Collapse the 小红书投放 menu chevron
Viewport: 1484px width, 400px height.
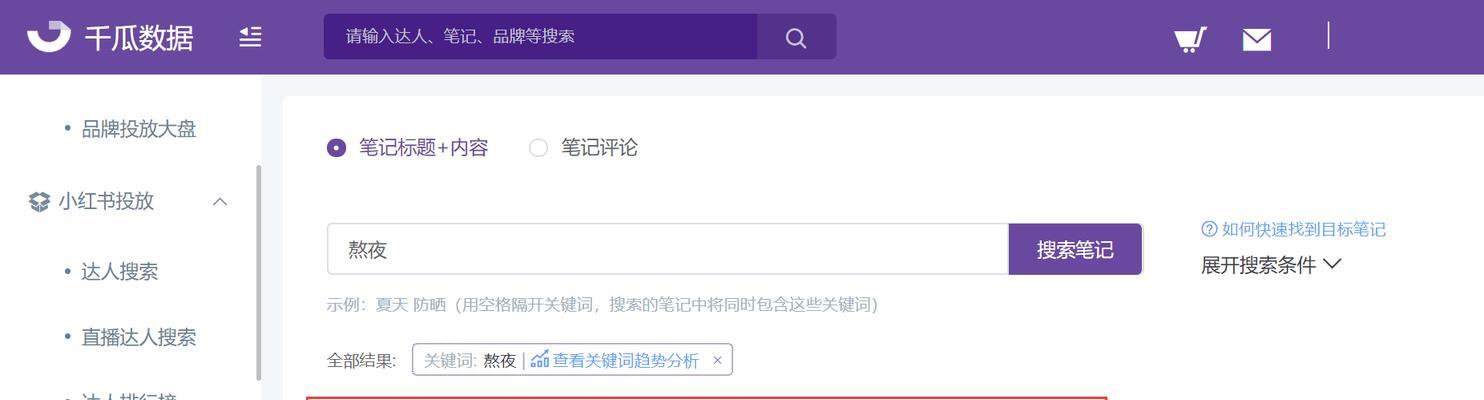(221, 201)
